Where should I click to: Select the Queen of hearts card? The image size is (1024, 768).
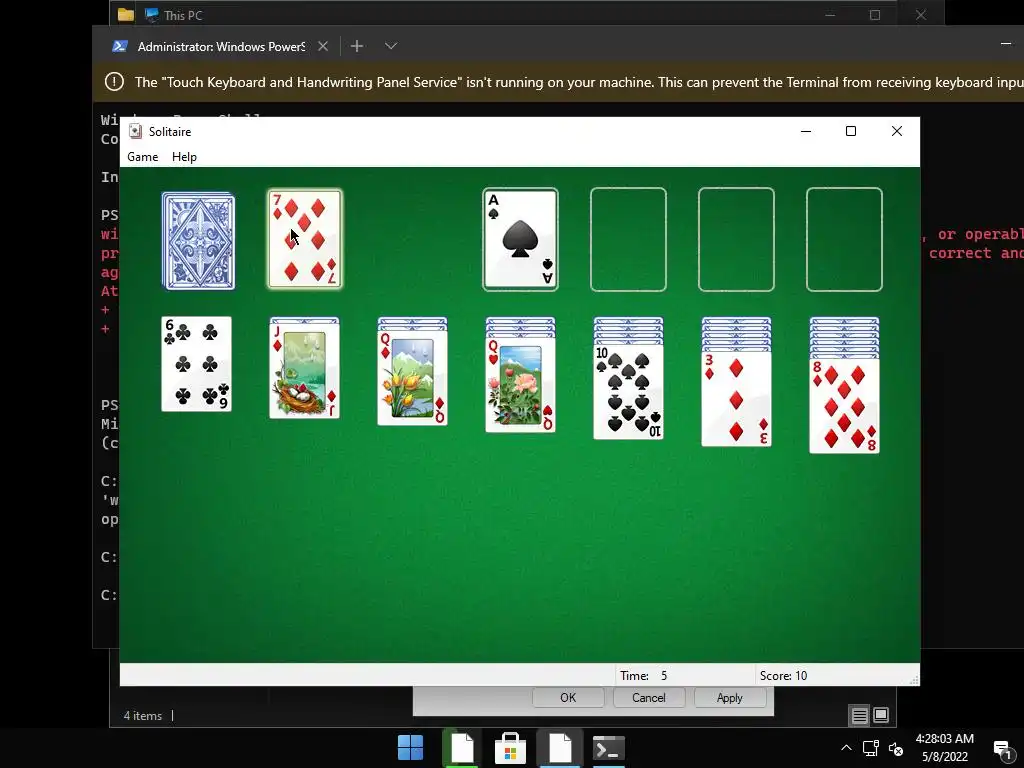coord(520,385)
